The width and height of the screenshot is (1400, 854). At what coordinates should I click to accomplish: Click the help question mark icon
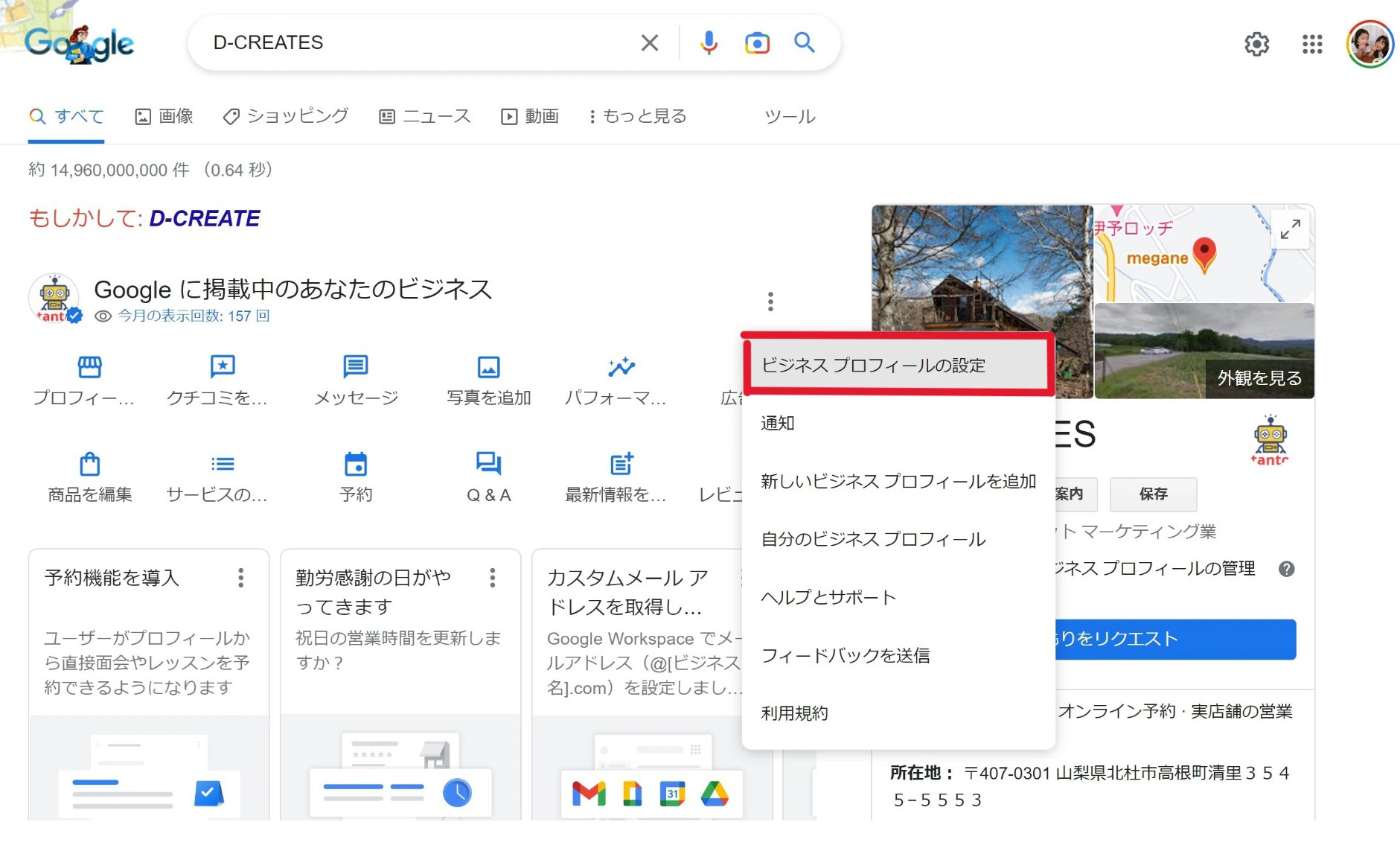coord(1286,569)
